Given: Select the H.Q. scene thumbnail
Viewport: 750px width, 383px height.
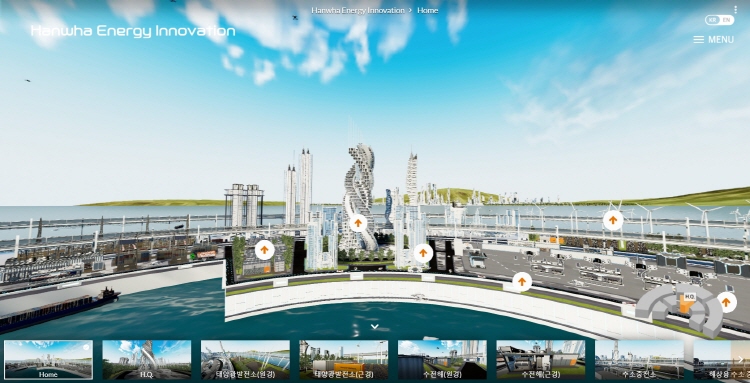Looking at the screenshot, I should point(146,360).
